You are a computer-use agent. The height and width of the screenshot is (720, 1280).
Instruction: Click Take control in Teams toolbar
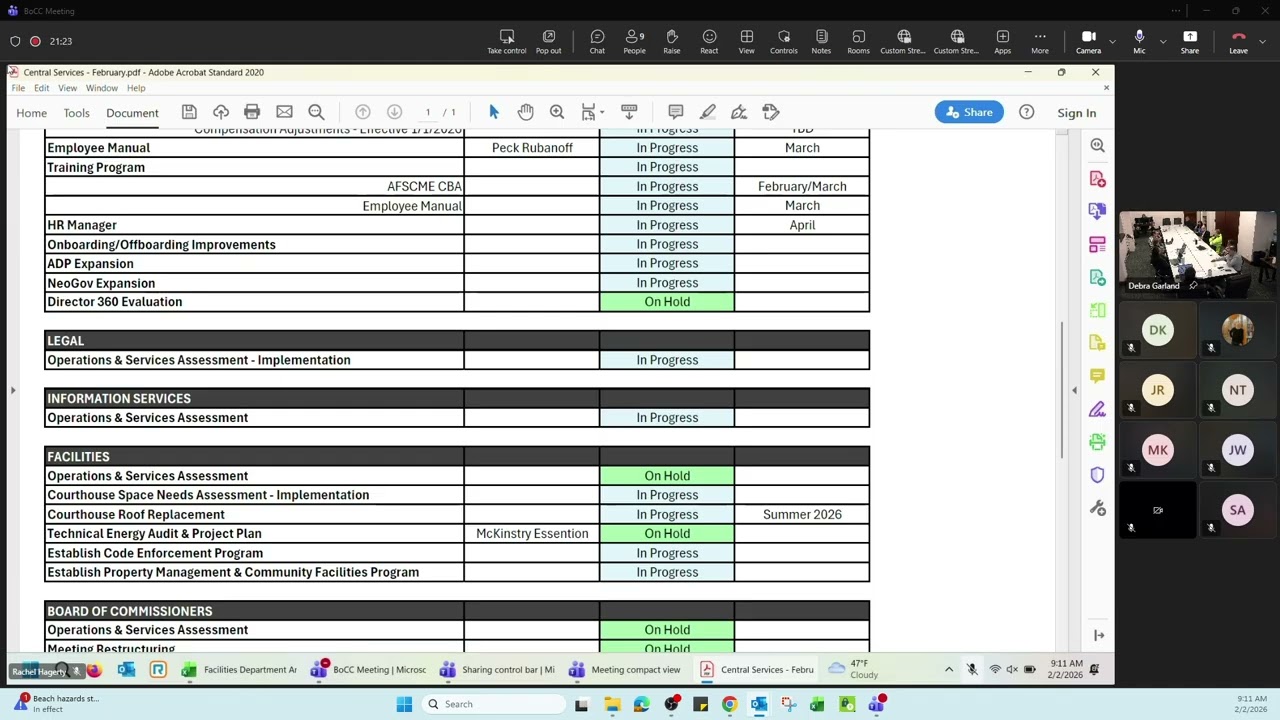tap(507, 41)
